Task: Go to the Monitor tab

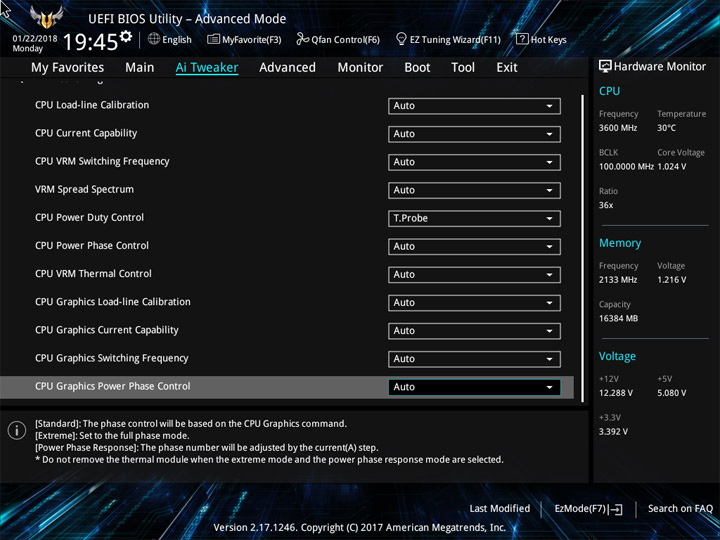Action: click(x=360, y=68)
